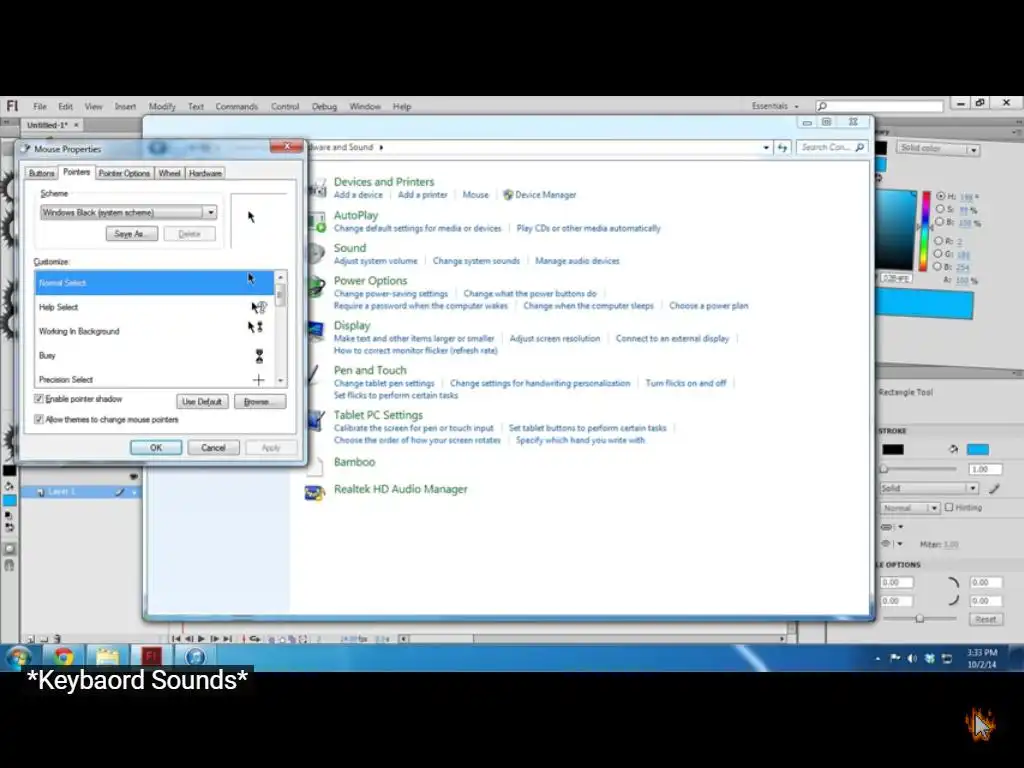Switch to the Hardware tab in Mouse Properties

(x=205, y=173)
